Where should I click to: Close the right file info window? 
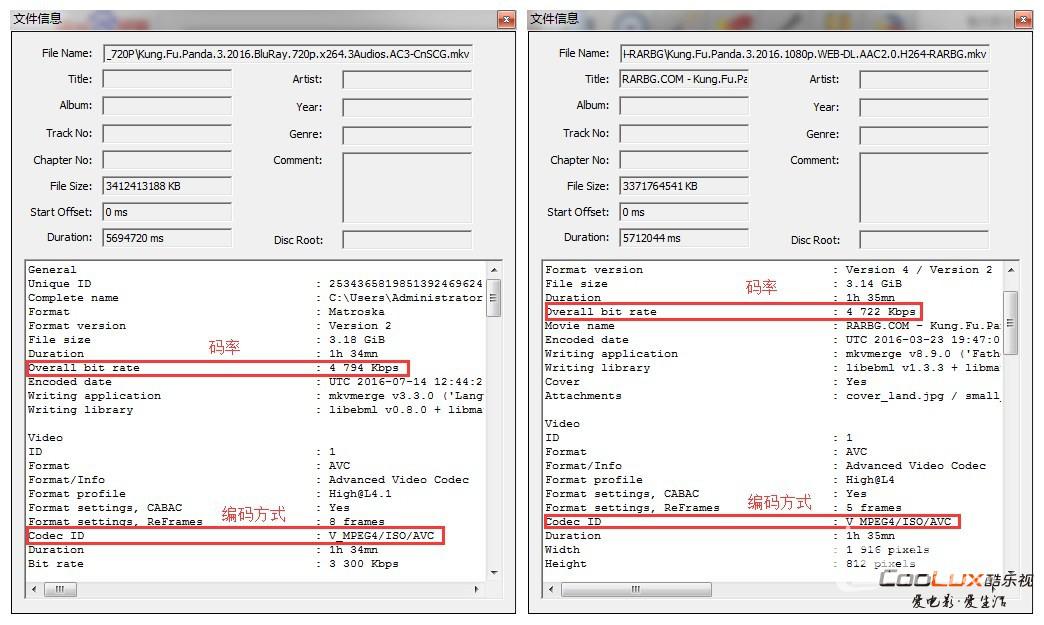[1023, 20]
